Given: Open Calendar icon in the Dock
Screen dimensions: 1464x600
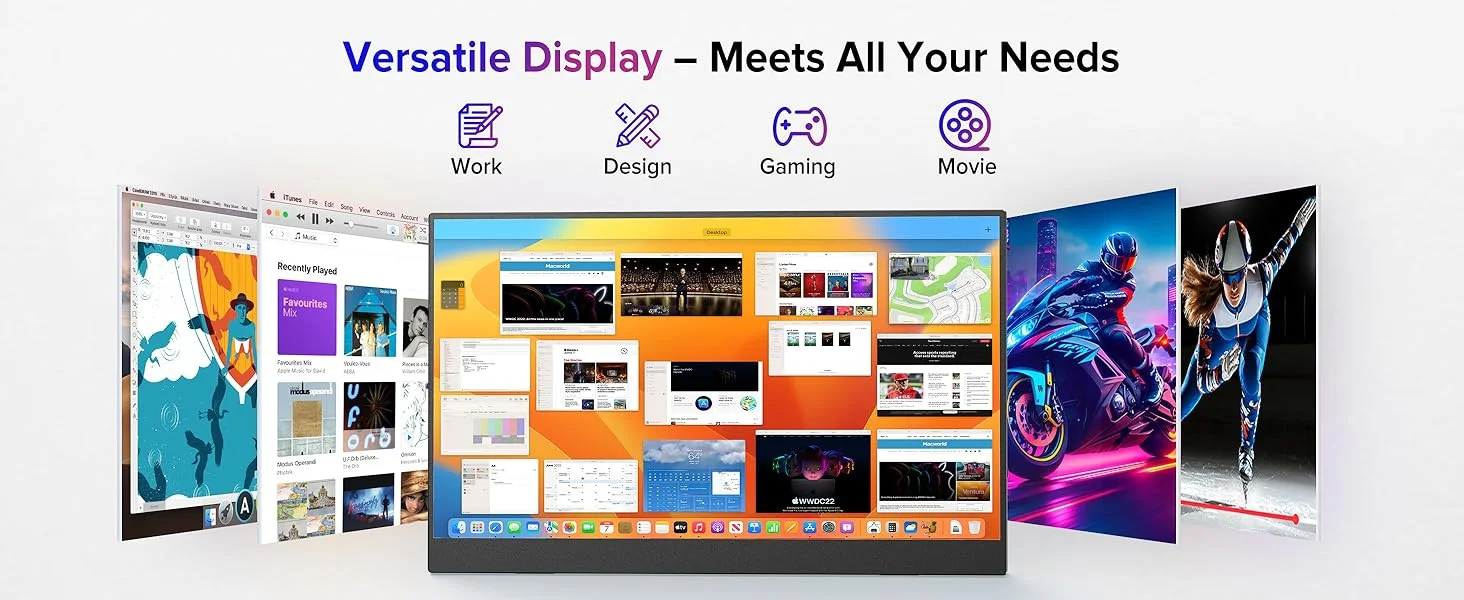Looking at the screenshot, I should [x=607, y=527].
